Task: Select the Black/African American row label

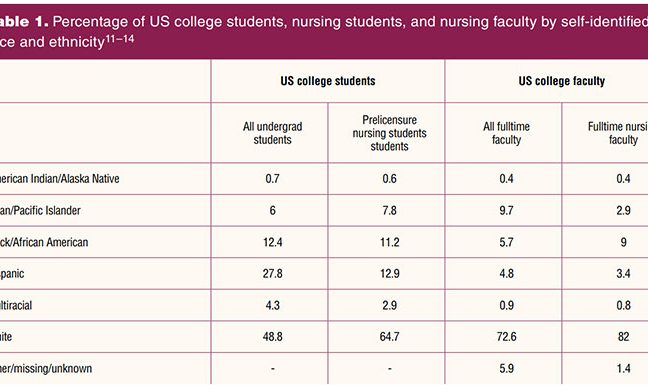Action: coord(44,242)
